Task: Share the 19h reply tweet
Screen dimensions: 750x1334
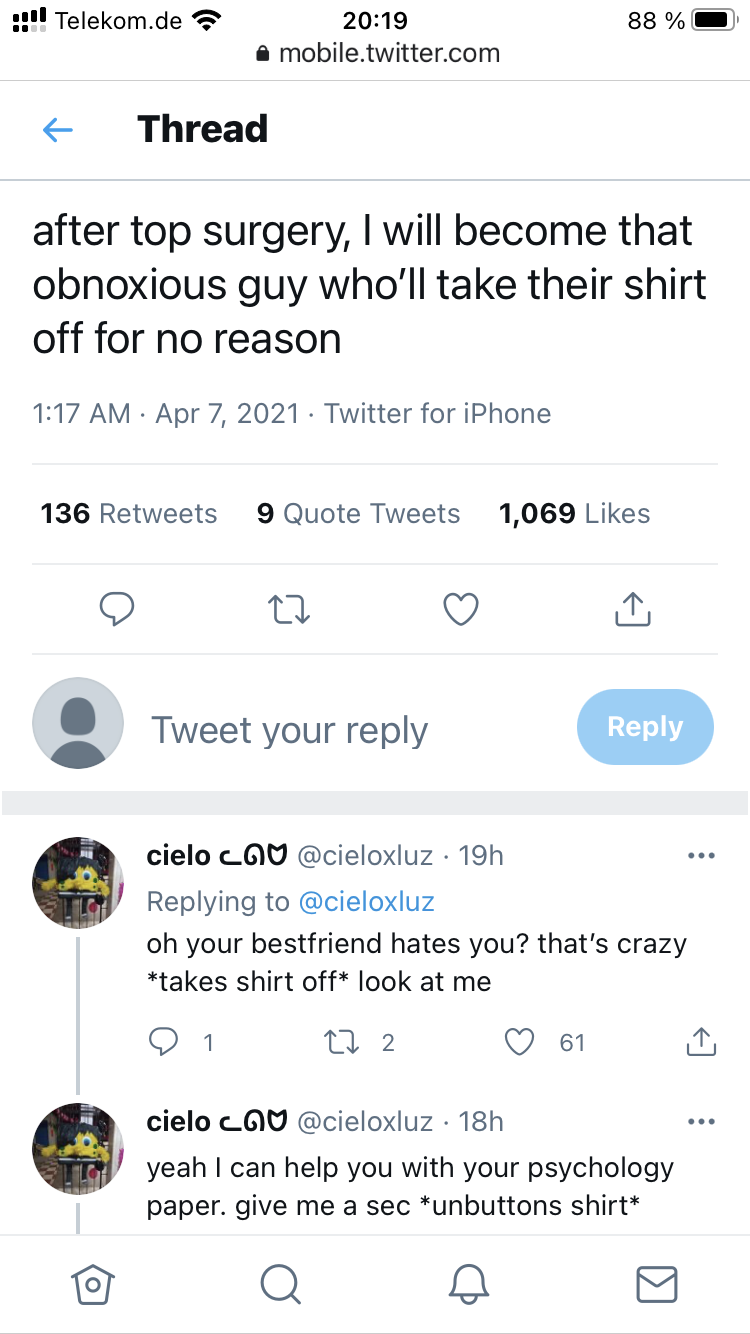Action: [x=701, y=1041]
